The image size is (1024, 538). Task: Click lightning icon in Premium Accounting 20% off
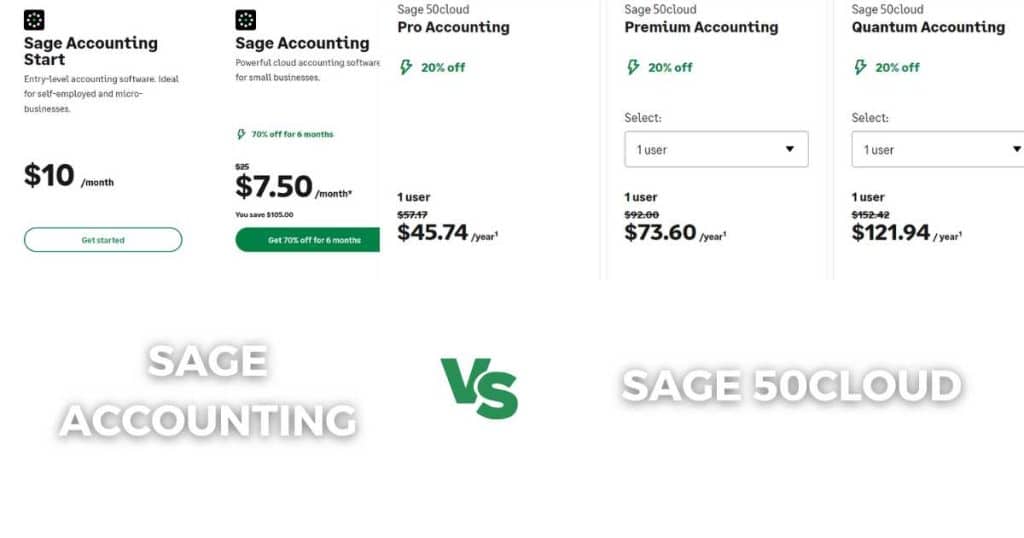pos(633,67)
